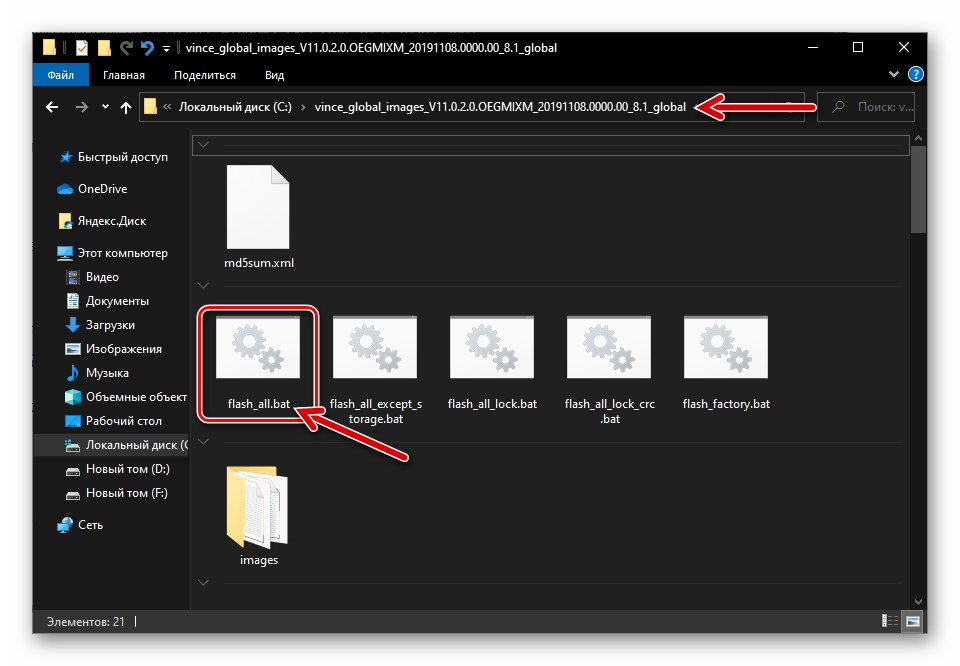Open Explorer Help via the question mark icon

(x=916, y=74)
